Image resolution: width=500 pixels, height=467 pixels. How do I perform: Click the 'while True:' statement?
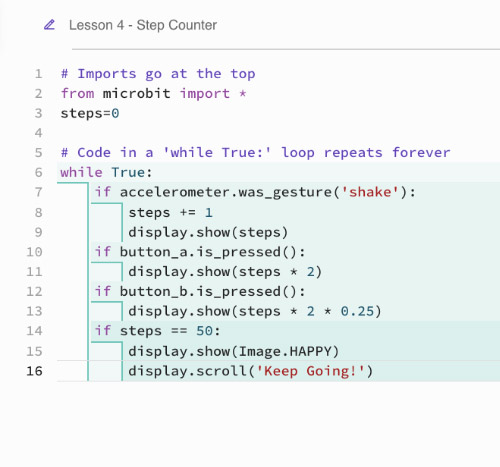click(106, 172)
